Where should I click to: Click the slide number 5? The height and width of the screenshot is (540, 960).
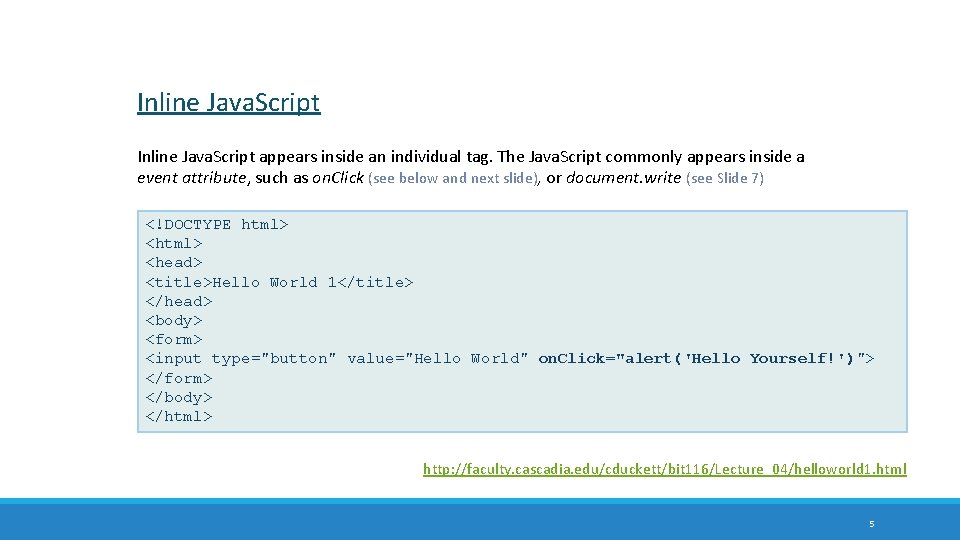coord(872,524)
